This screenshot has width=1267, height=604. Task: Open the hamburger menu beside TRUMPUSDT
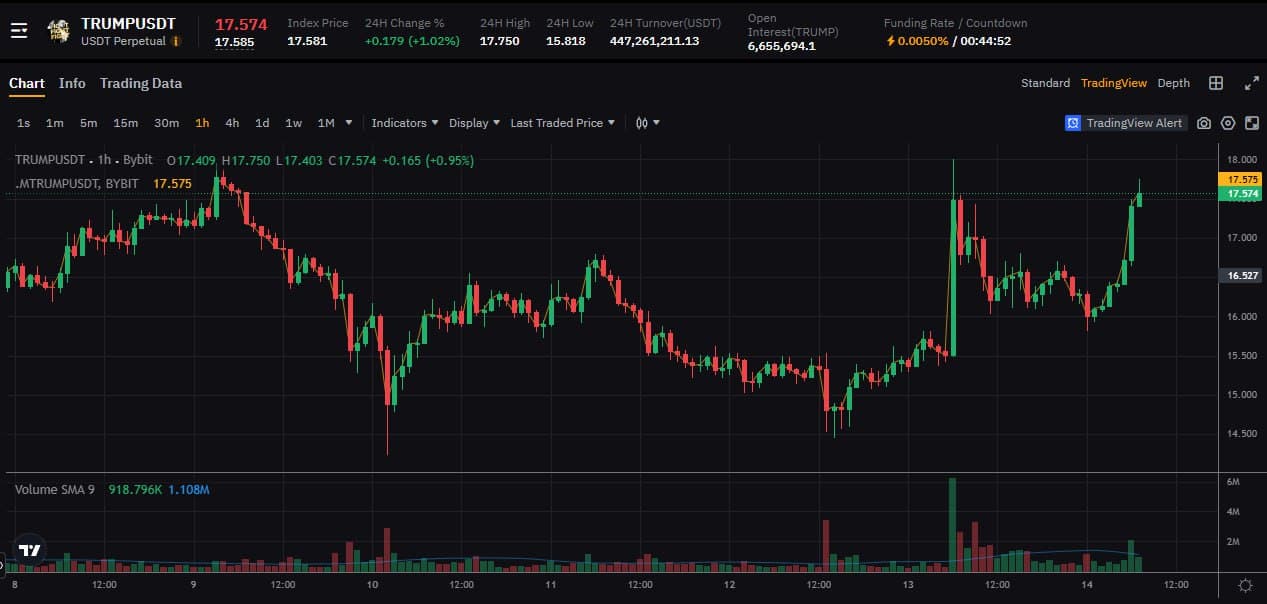tap(19, 30)
